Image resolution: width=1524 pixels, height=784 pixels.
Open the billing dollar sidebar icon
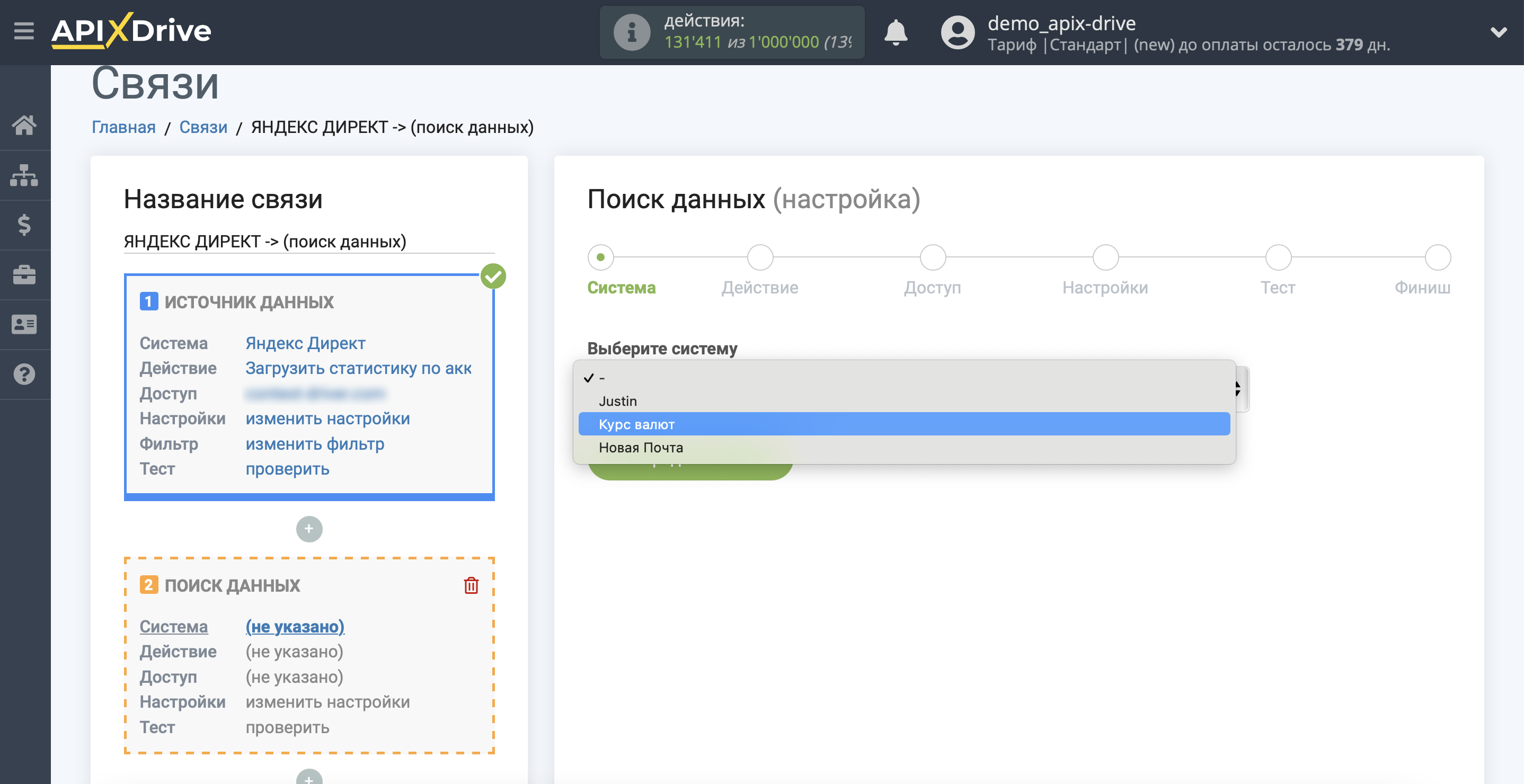coord(24,225)
